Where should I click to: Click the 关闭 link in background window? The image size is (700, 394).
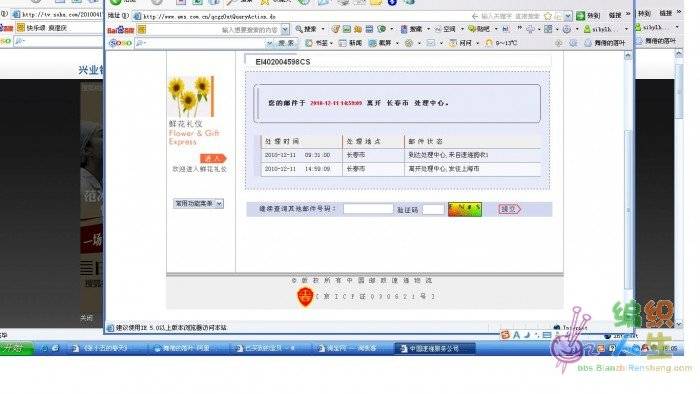[x=86, y=318]
